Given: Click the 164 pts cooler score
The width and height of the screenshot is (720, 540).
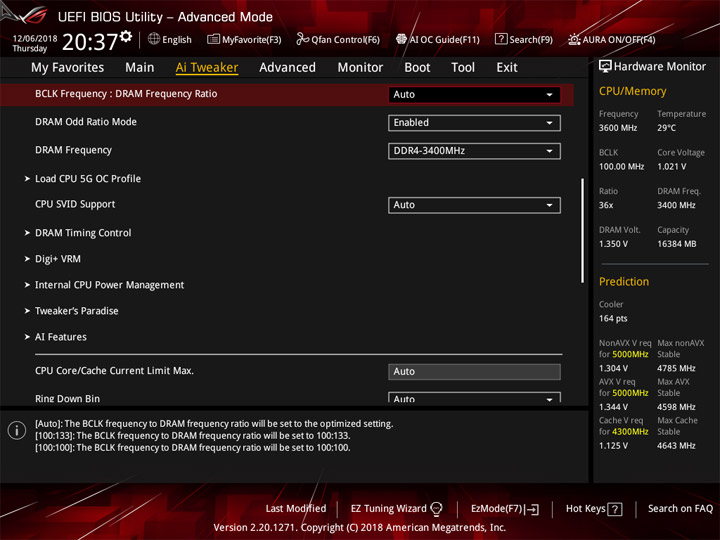Looking at the screenshot, I should (613, 319).
